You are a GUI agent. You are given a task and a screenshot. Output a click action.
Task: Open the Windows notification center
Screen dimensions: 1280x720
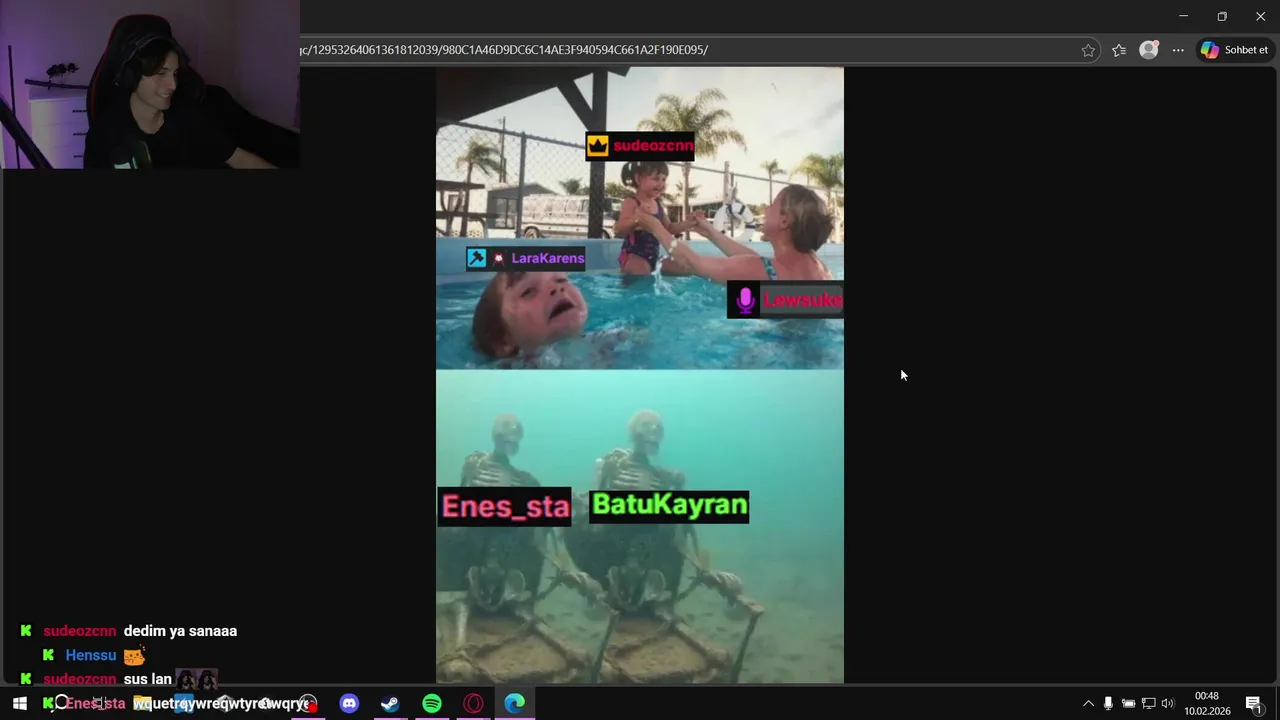pos(1254,704)
